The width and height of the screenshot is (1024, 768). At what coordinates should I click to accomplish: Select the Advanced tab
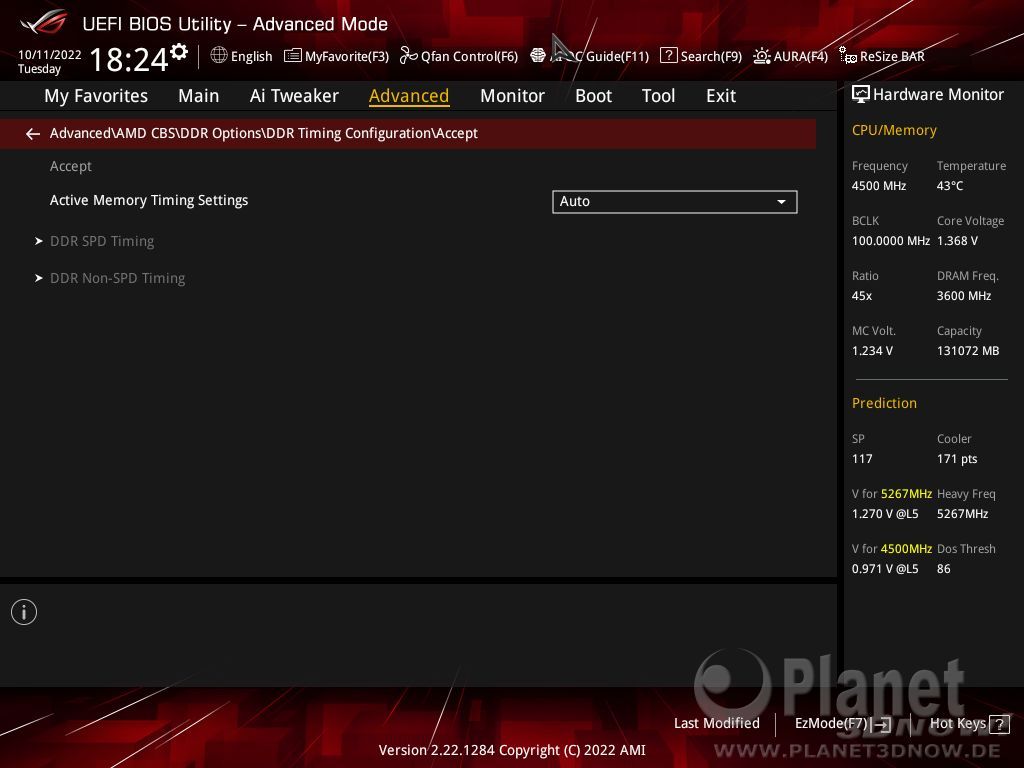409,96
